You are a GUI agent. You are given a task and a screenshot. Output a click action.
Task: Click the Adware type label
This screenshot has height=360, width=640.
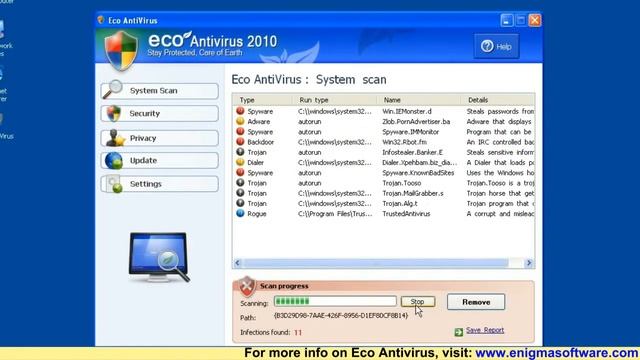[258, 122]
